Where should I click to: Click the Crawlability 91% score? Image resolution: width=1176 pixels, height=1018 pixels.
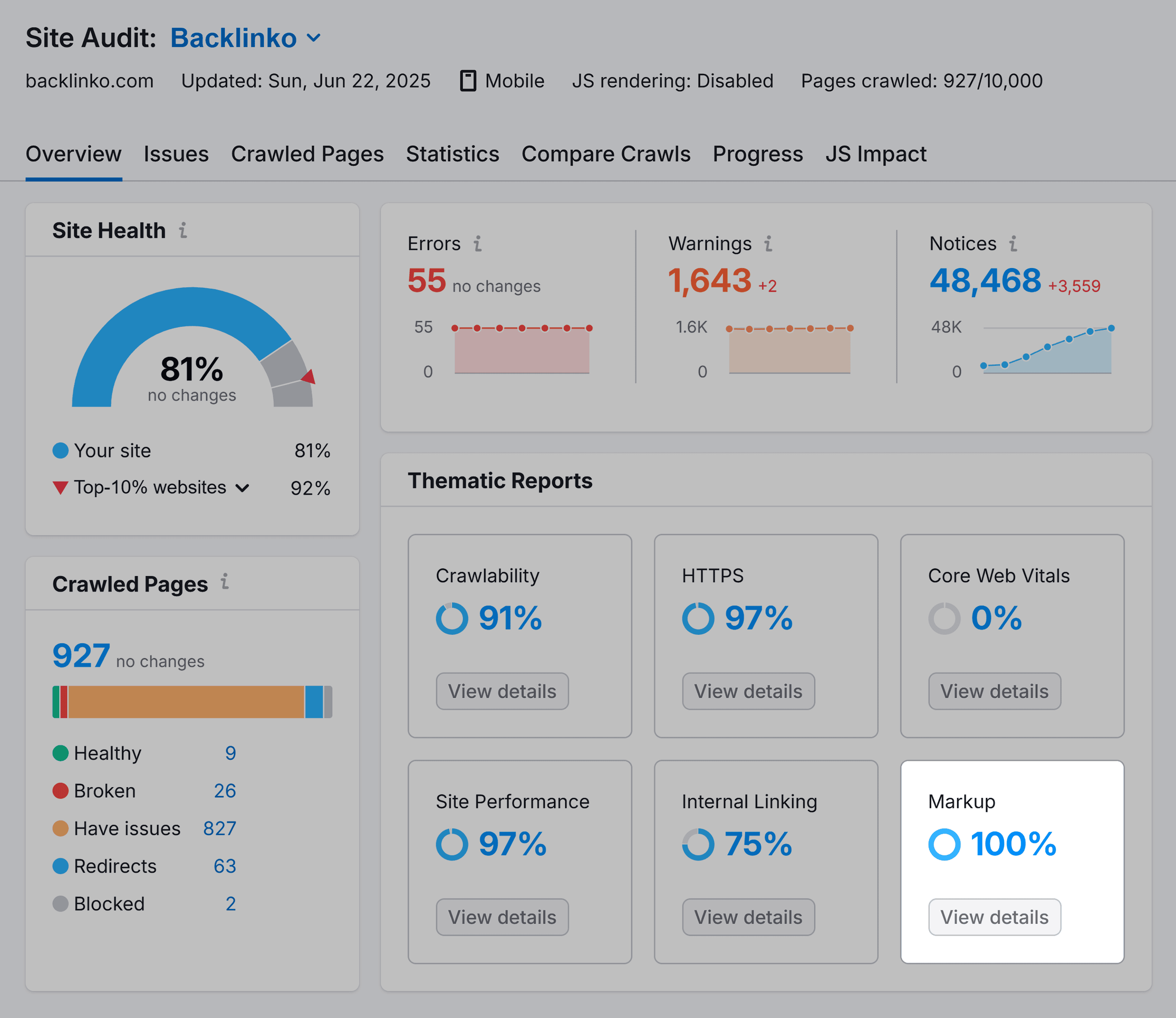pos(510,618)
